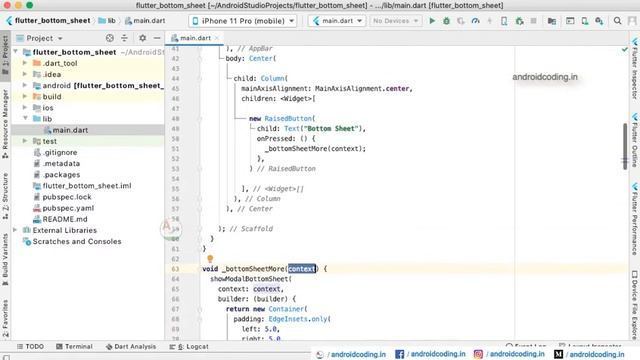640x360 pixels.
Task: Open the Terminal tool window tab
Action: 74,347
